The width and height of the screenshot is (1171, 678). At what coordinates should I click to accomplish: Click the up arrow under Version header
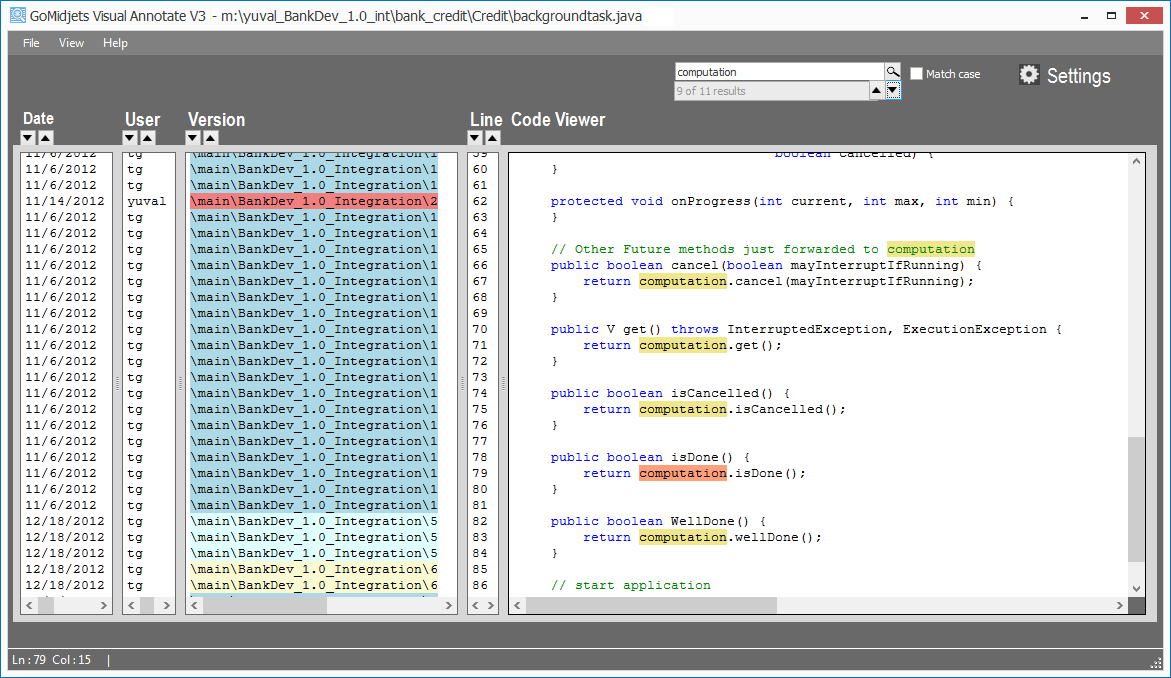[212, 138]
